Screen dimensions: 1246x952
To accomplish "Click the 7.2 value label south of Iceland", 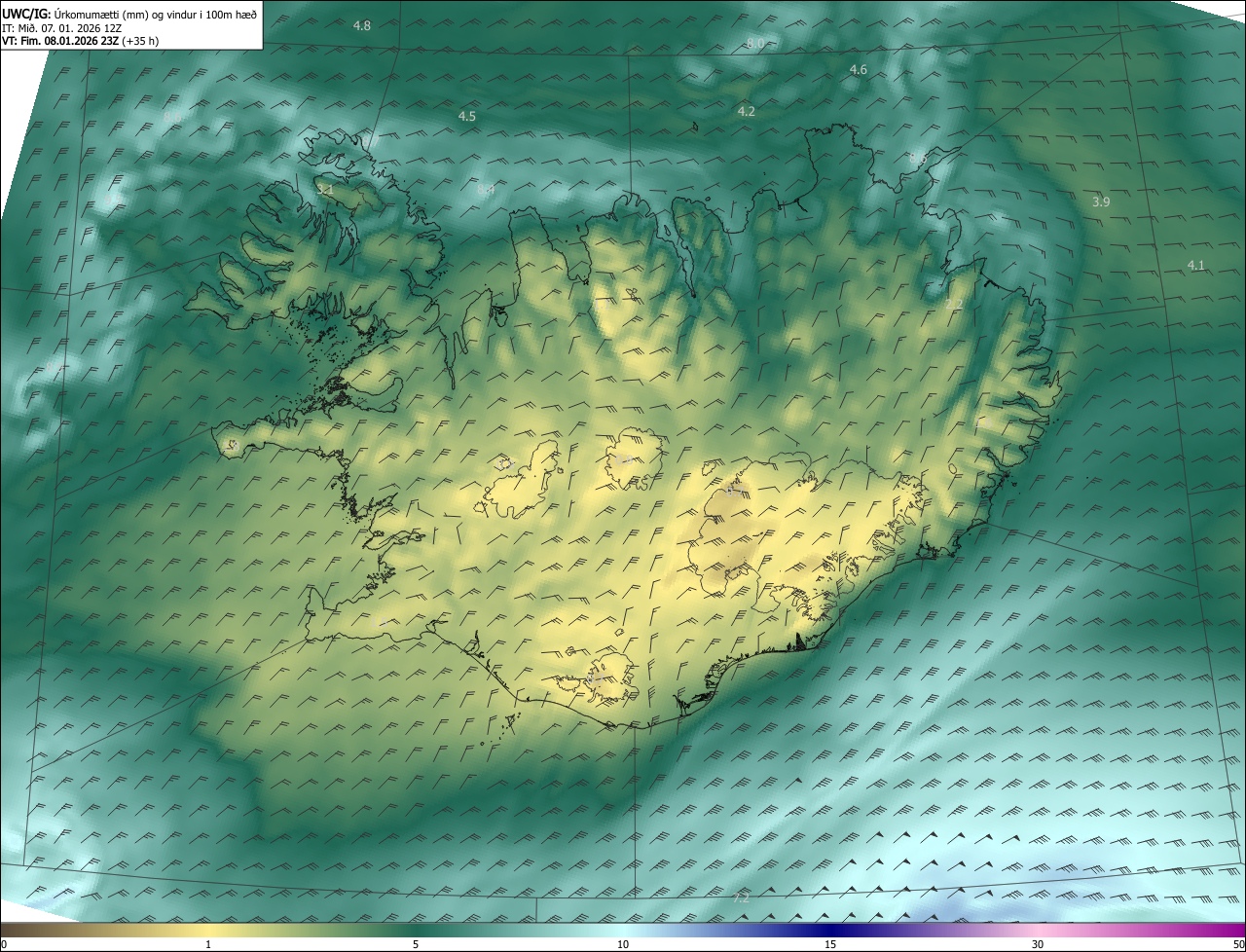I will pyautogui.click(x=741, y=897).
